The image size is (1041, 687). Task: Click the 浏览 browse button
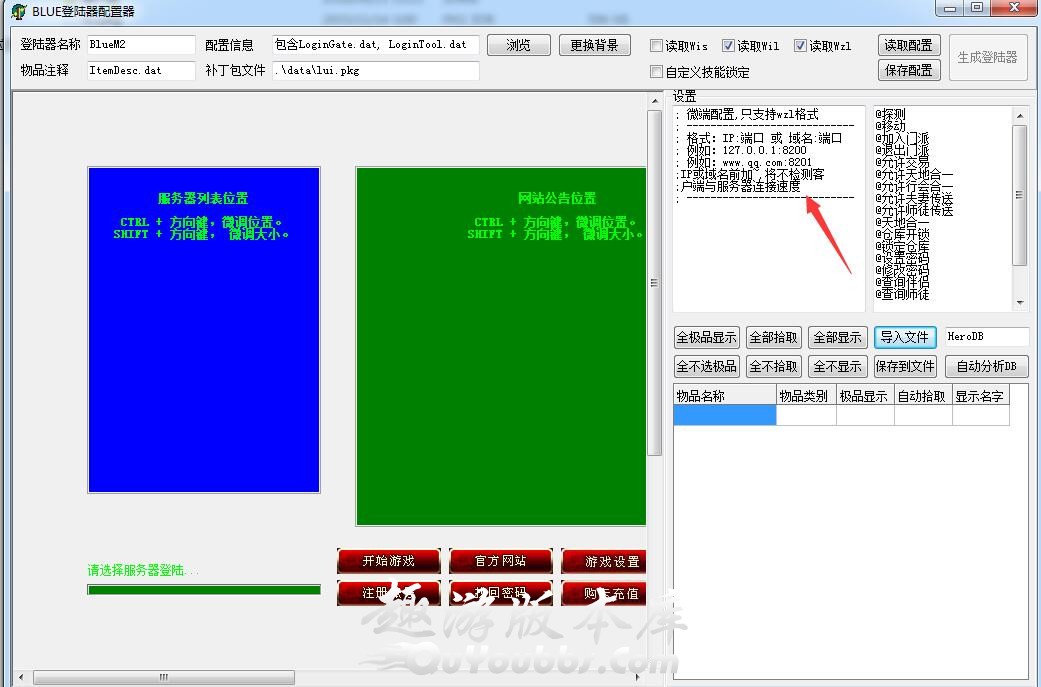click(x=518, y=45)
